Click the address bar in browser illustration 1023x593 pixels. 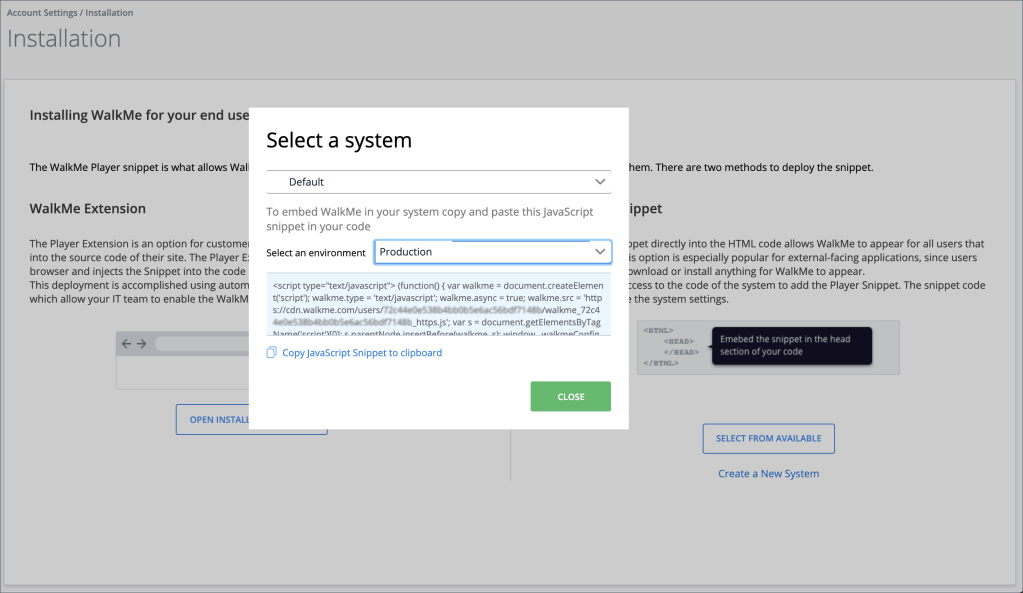click(200, 343)
